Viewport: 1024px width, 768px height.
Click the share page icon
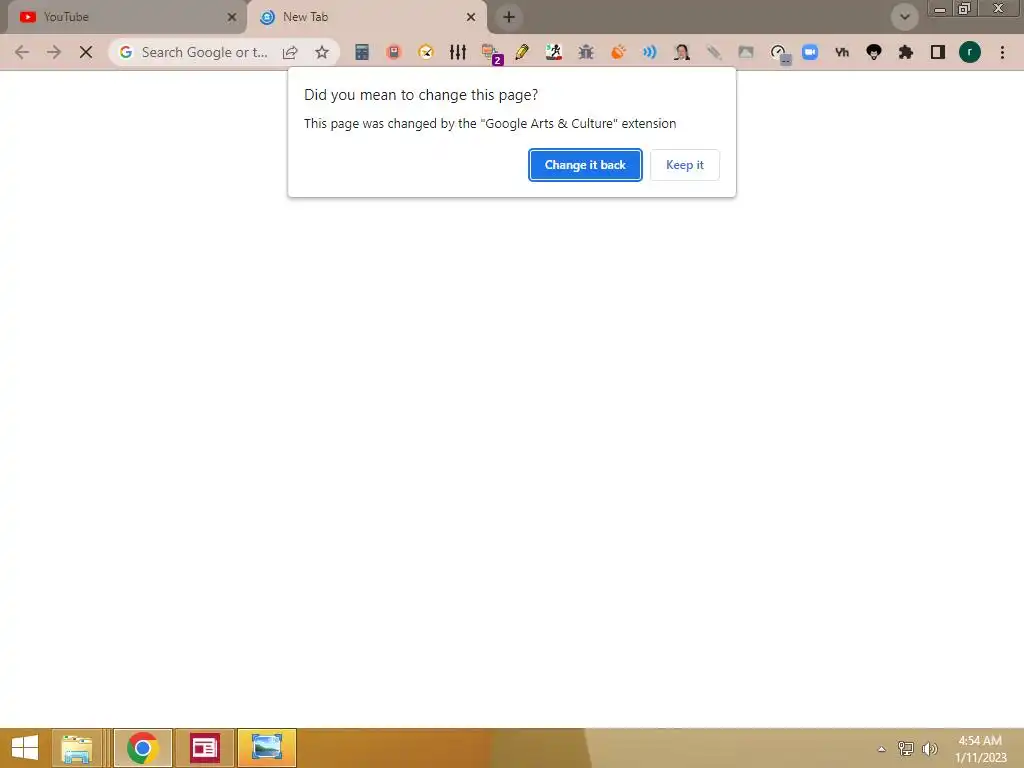tap(290, 52)
